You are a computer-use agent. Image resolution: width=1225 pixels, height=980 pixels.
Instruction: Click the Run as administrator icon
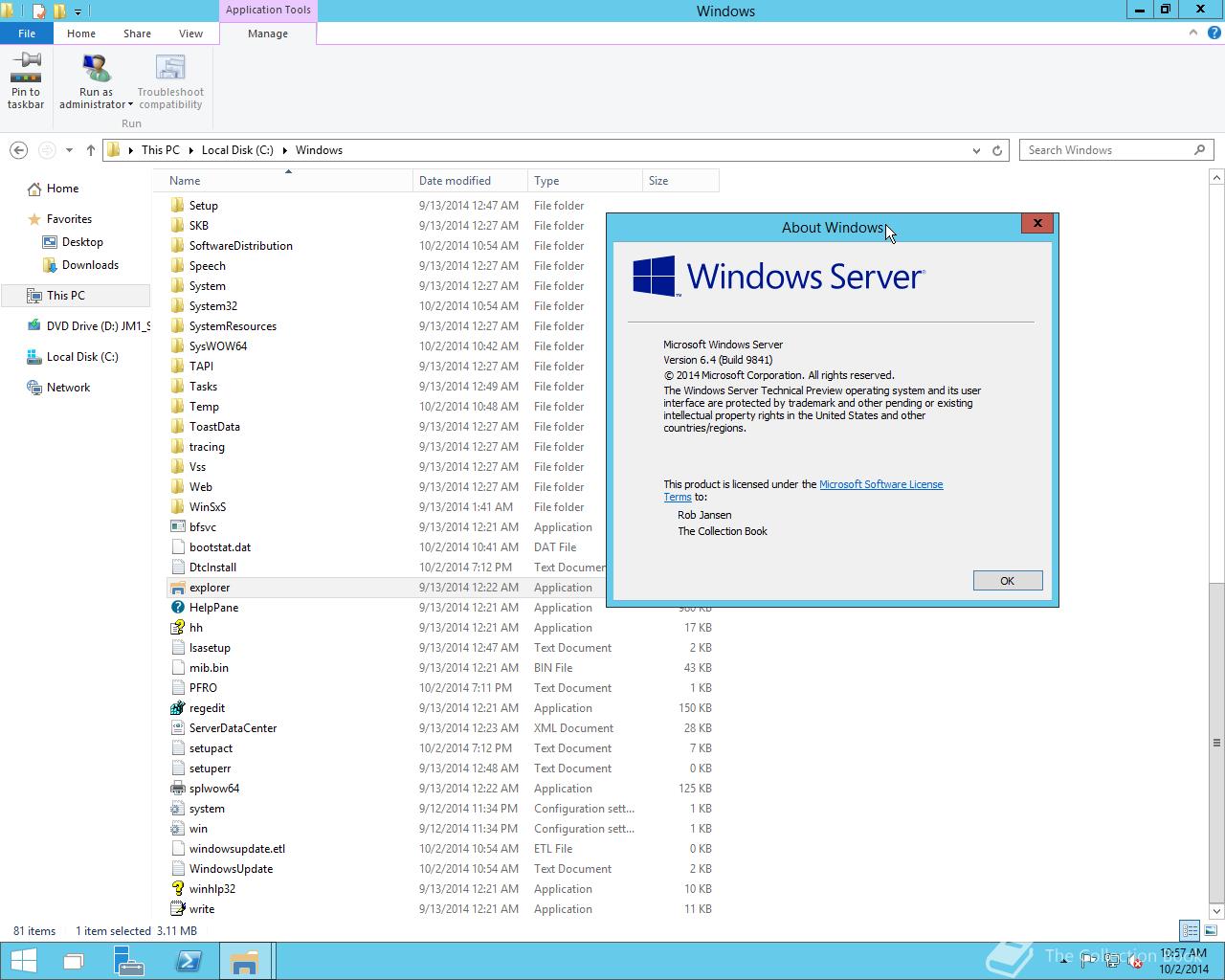point(96,69)
